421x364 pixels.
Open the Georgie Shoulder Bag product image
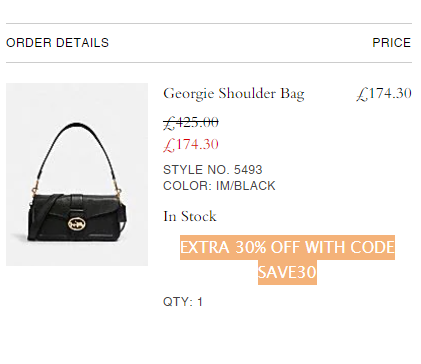point(77,174)
